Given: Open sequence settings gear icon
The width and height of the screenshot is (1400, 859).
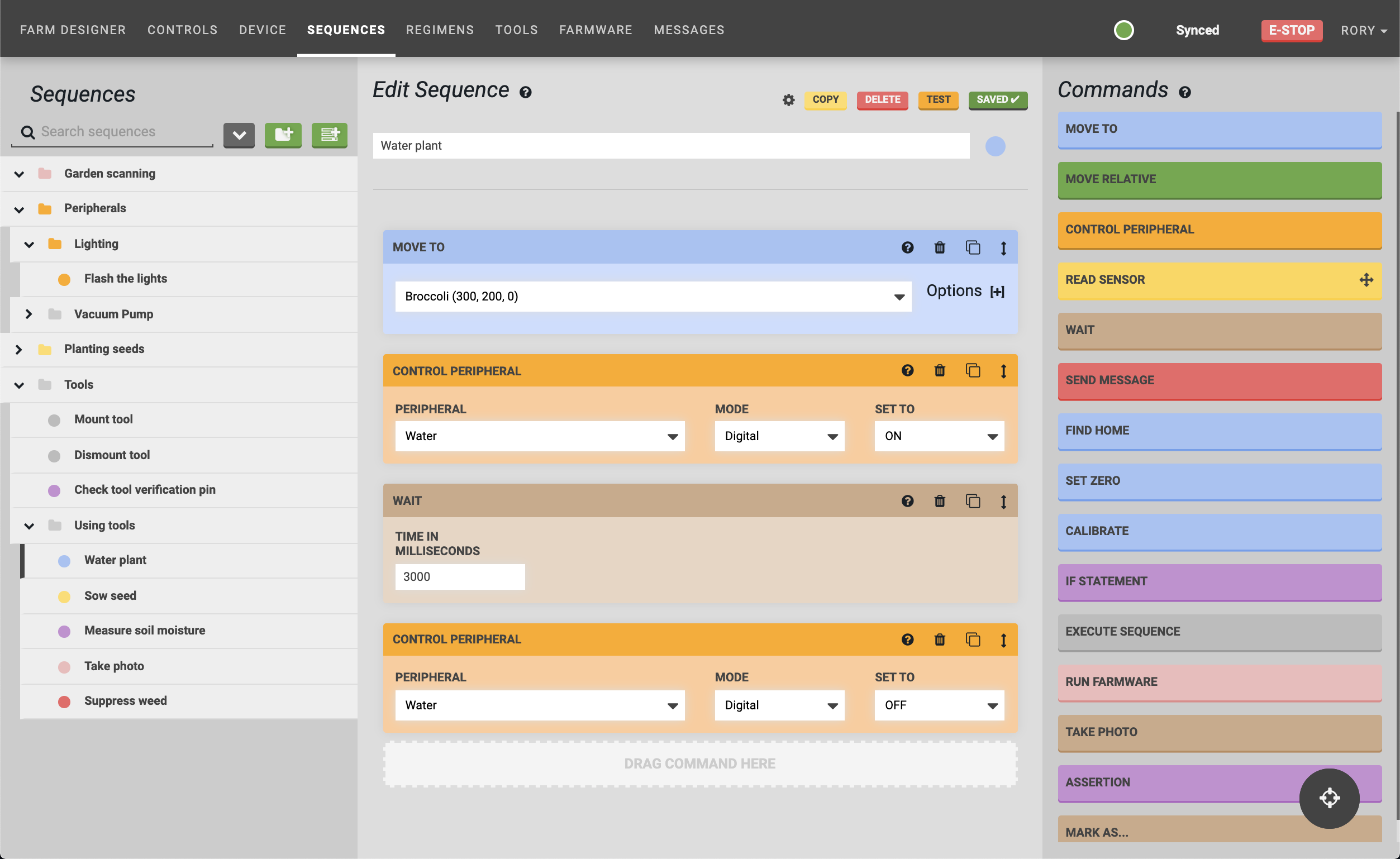Looking at the screenshot, I should pyautogui.click(x=788, y=100).
